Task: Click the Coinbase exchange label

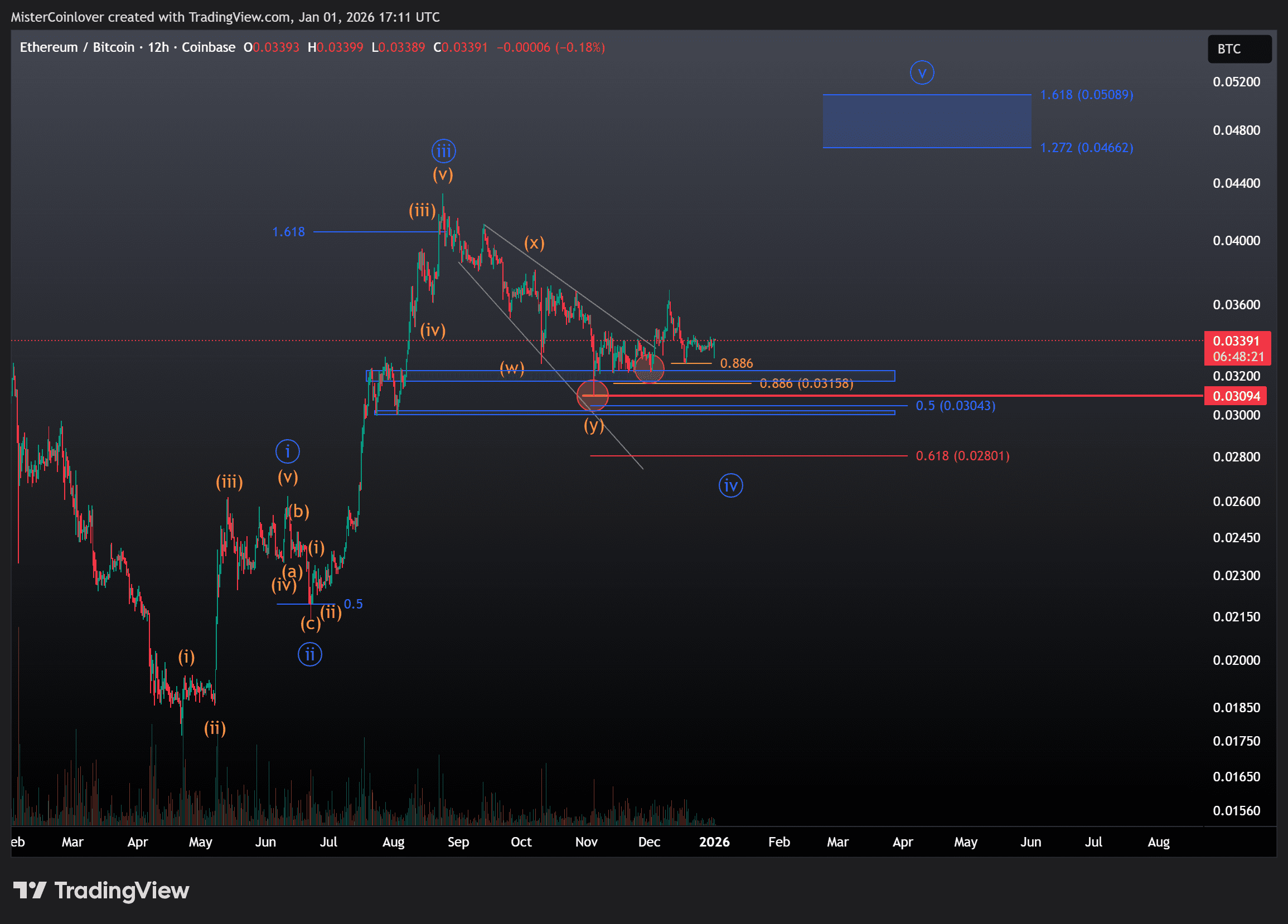Action: coord(209,47)
